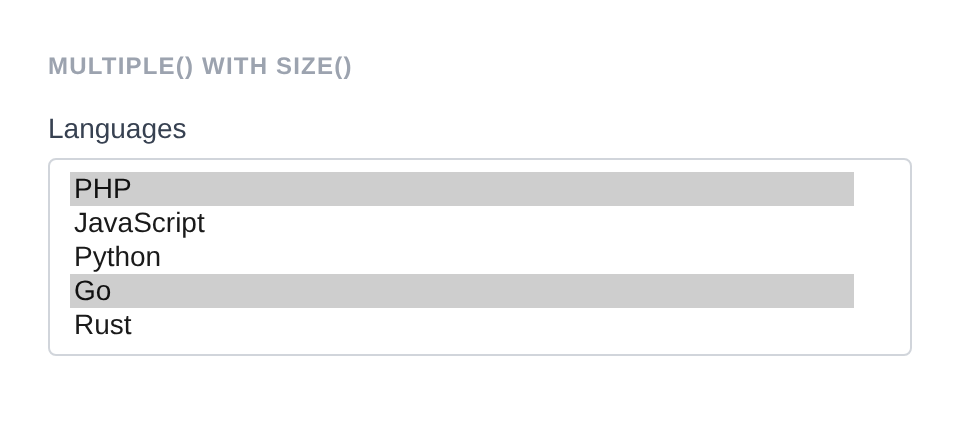Click the Go text in the list
This screenshot has height=436, width=960.
92,291
